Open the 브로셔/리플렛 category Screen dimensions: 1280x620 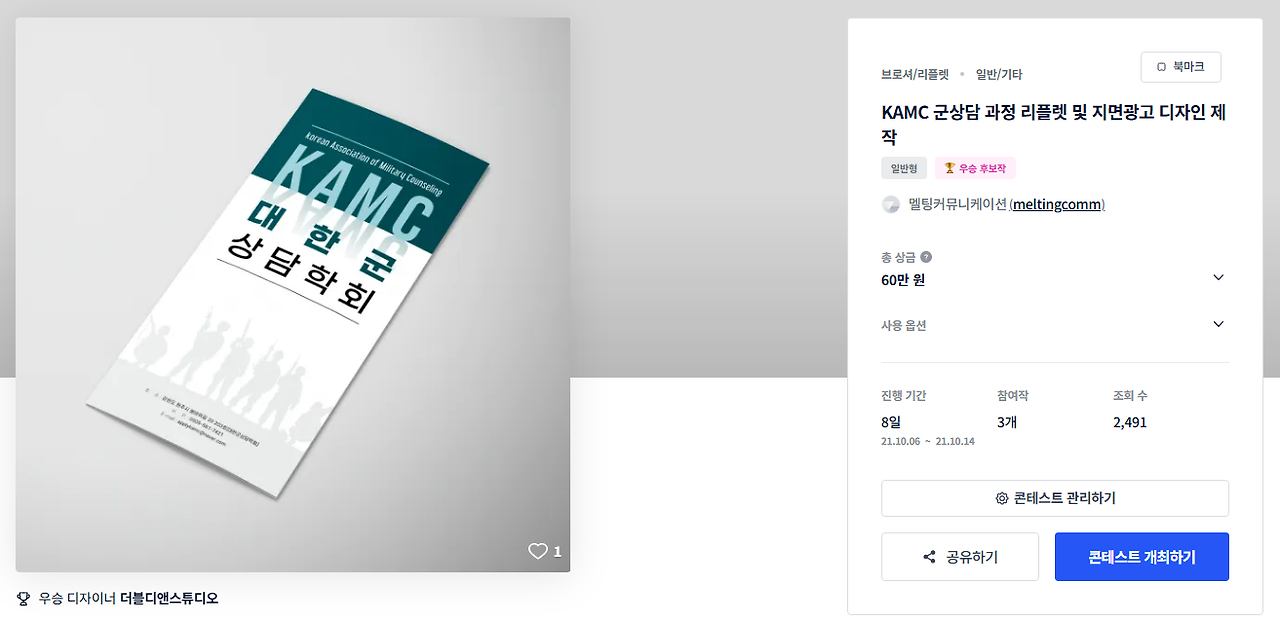915,74
